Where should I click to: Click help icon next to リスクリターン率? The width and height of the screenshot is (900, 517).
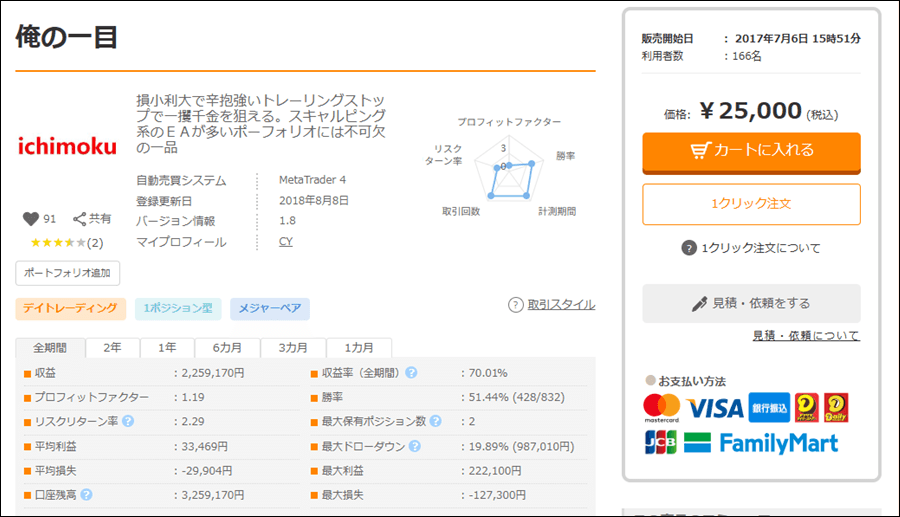click(127, 421)
